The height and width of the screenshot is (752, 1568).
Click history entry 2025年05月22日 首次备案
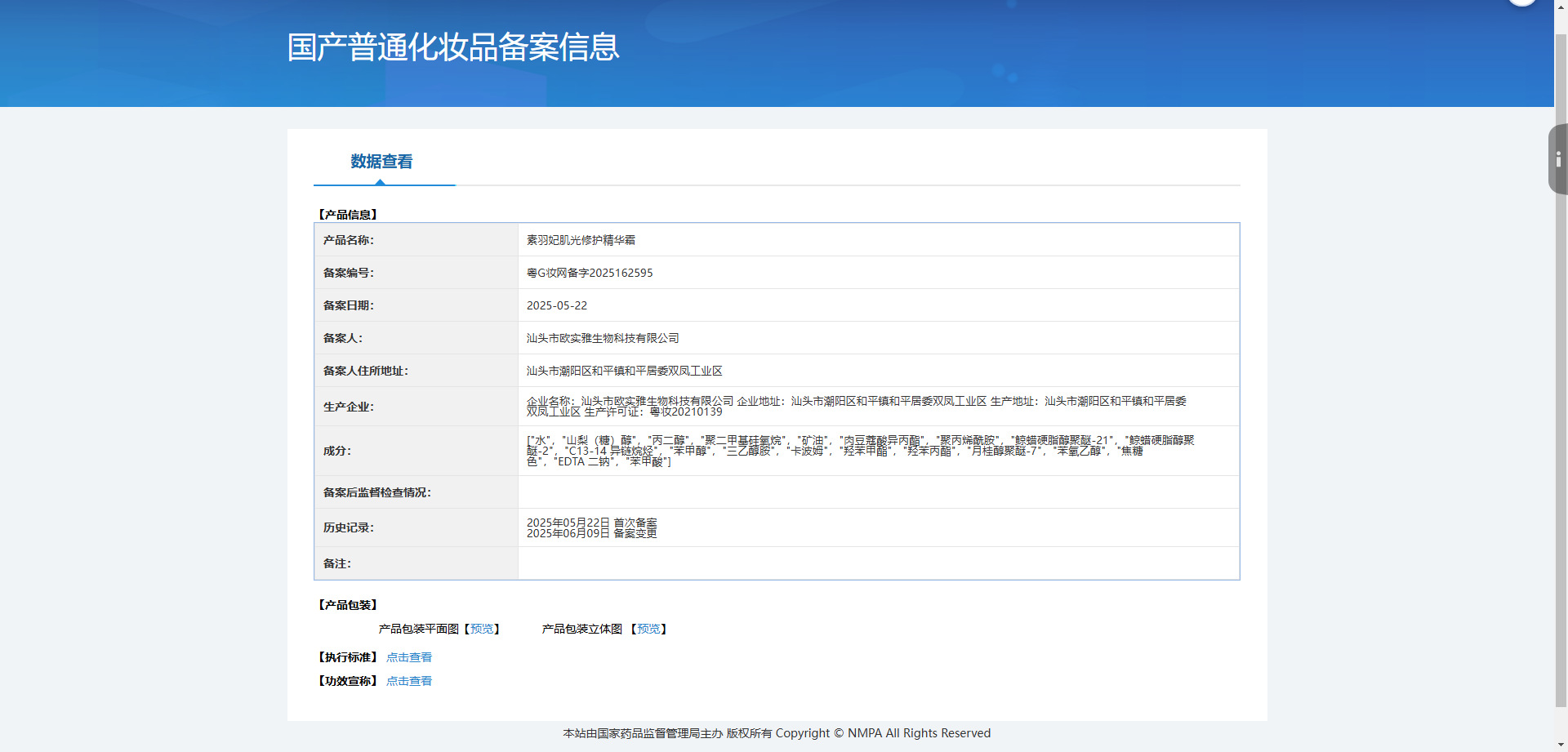tap(592, 523)
